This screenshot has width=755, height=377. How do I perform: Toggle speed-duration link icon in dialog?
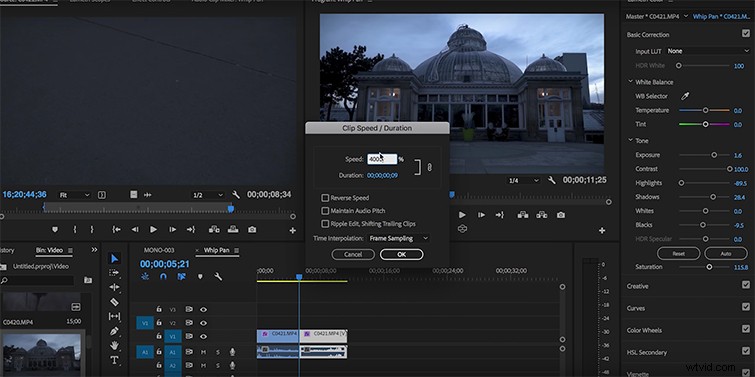[x=429, y=167]
